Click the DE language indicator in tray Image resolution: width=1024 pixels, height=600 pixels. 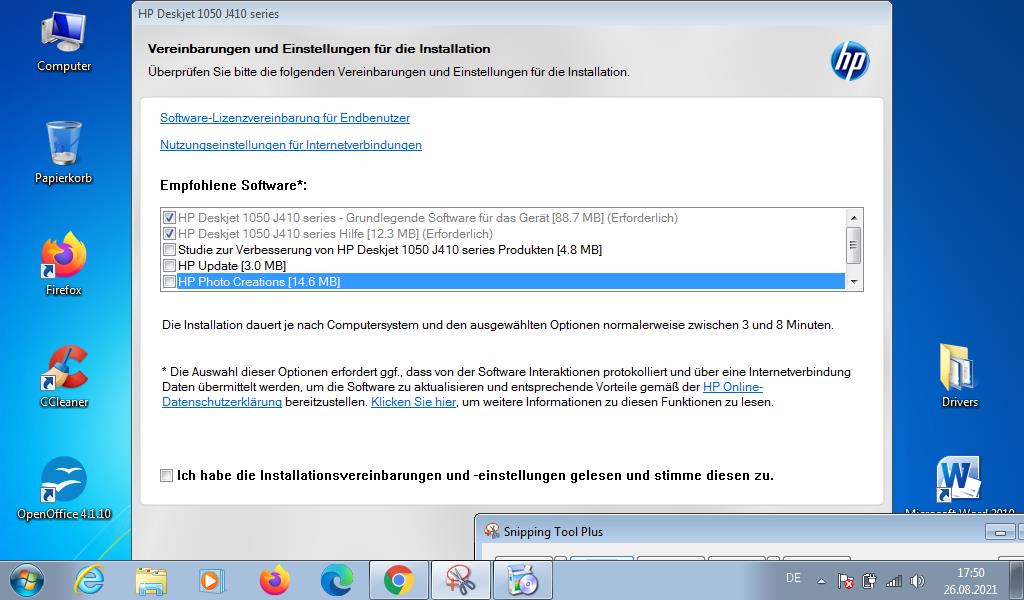coord(793,578)
